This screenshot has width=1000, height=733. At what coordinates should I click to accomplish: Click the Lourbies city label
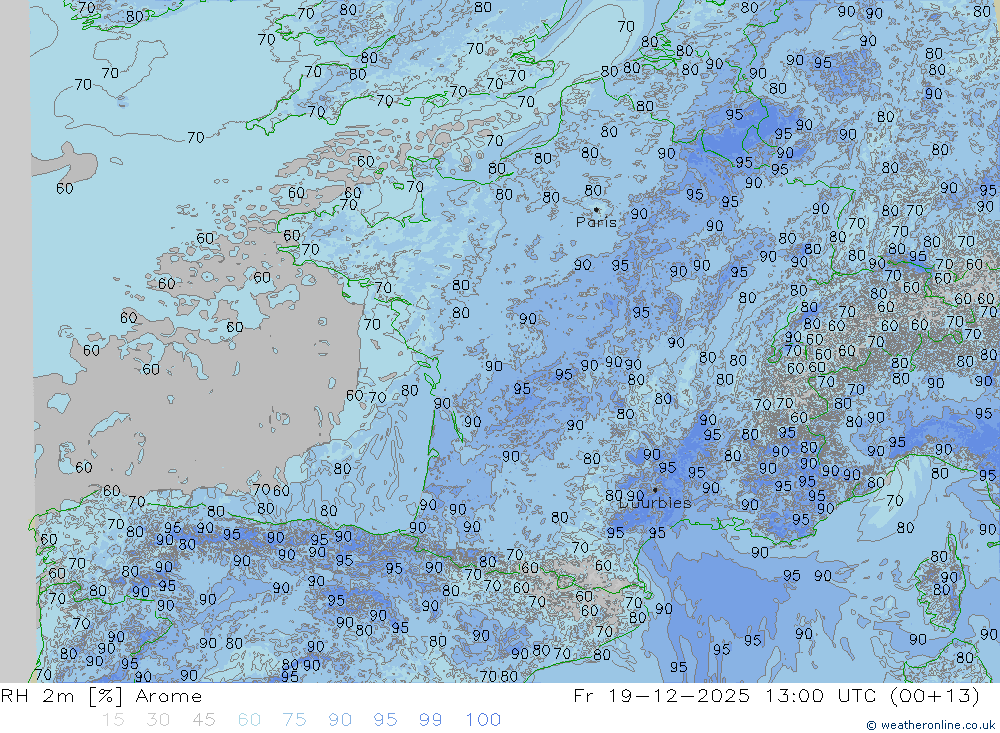pyautogui.click(x=656, y=503)
